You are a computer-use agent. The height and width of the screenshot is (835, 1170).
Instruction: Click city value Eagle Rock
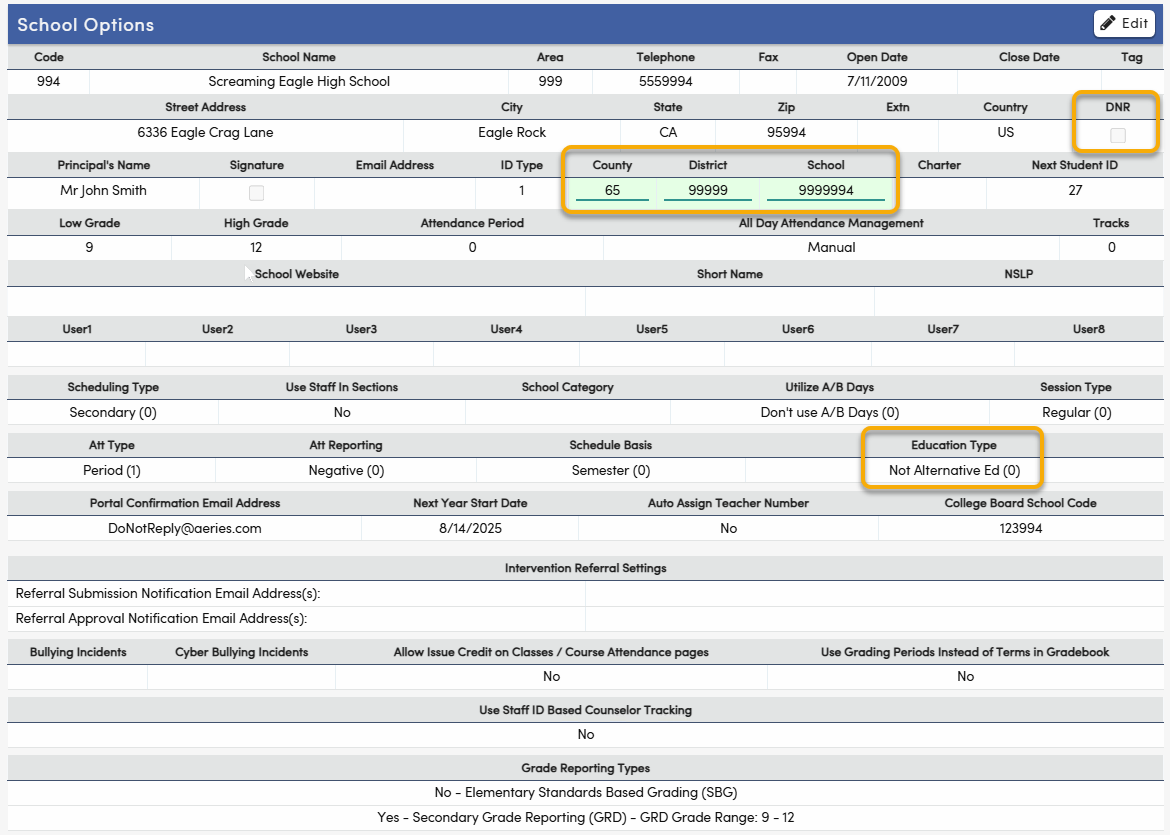coord(512,132)
